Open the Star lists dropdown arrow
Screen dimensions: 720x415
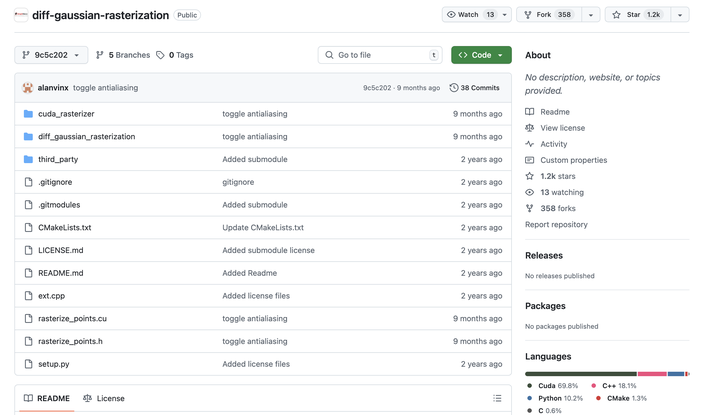(x=680, y=15)
